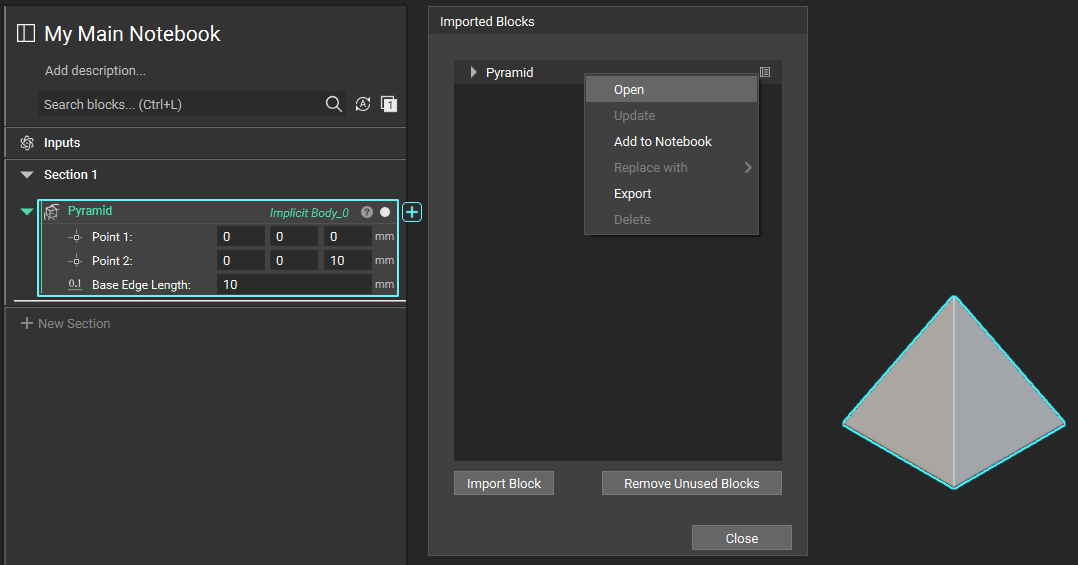The image size is (1078, 565).
Task: Click Point 1 second coordinate field
Action: pos(294,236)
